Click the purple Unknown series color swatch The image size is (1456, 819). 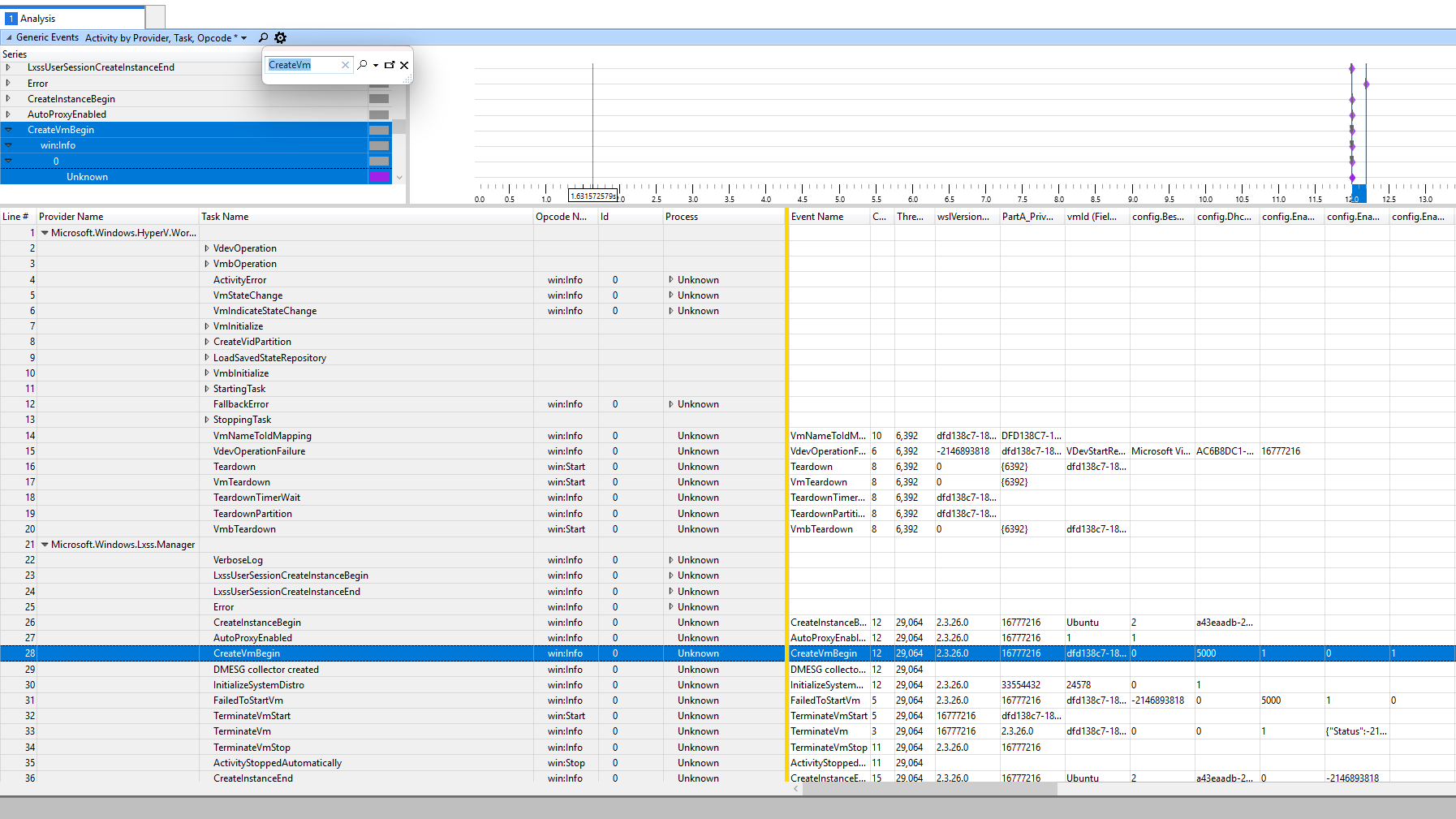[379, 177]
